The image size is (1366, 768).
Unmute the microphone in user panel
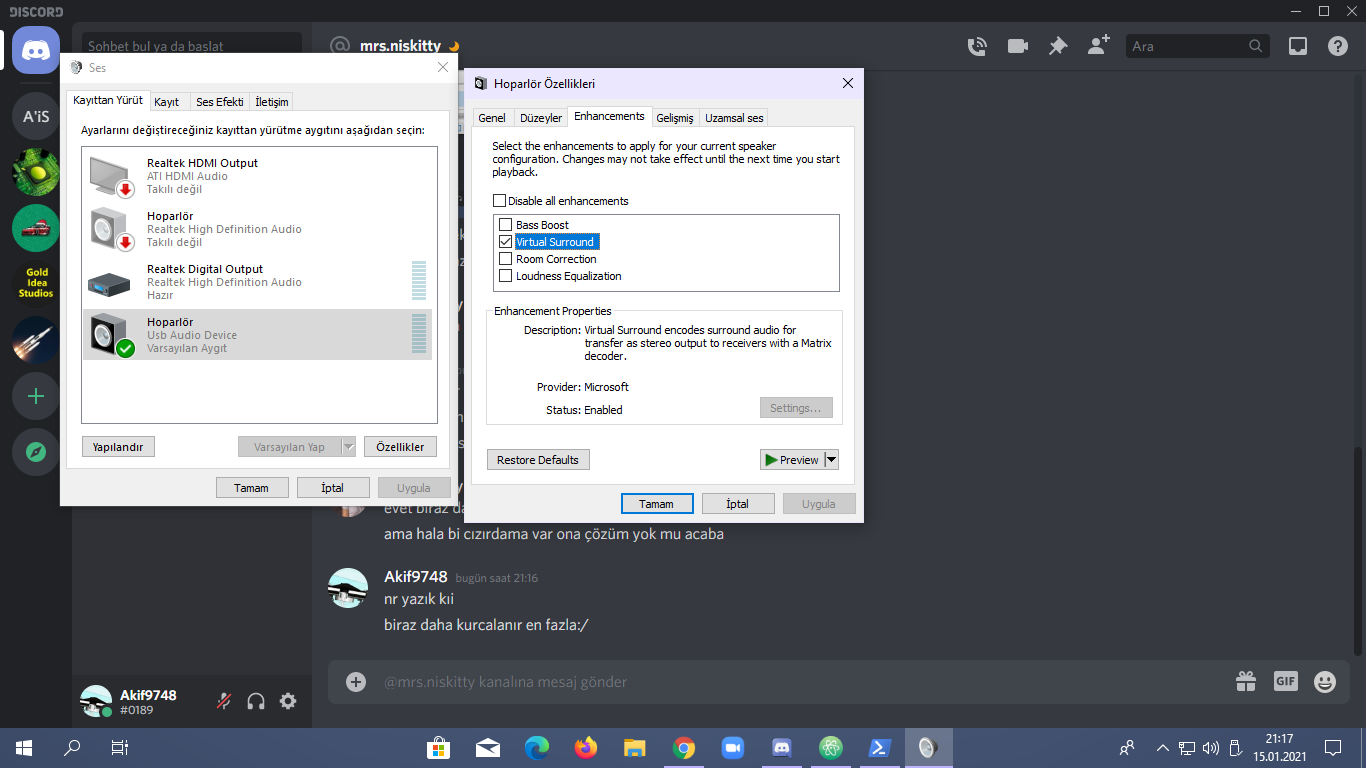pos(224,701)
